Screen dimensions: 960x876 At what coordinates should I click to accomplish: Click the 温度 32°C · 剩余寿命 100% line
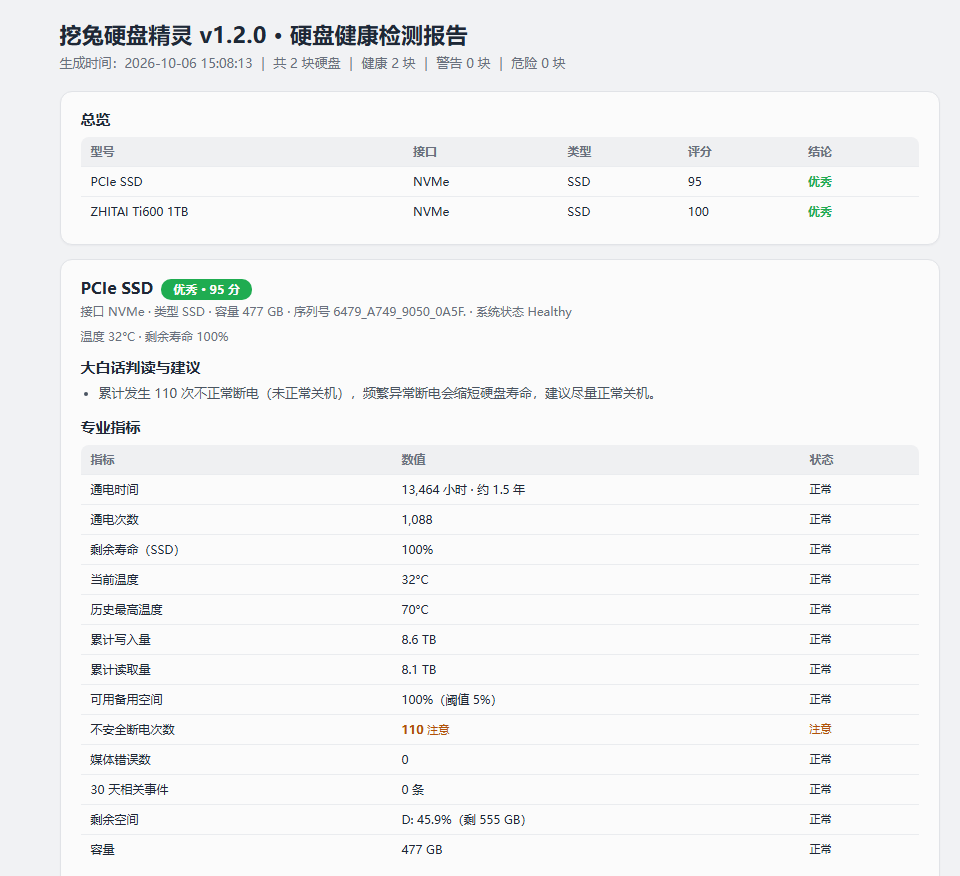coord(154,337)
